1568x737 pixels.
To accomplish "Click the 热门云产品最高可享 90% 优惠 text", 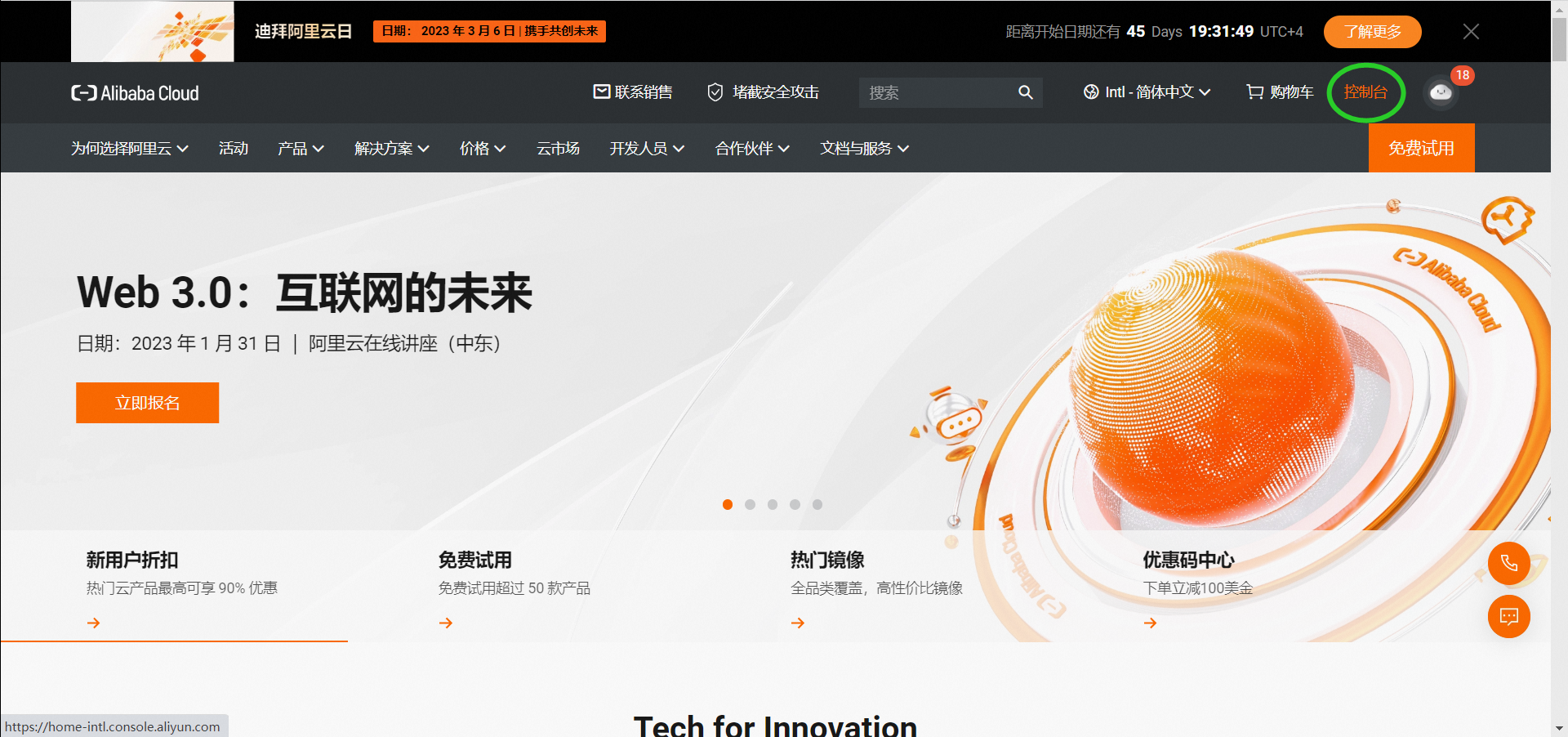I will point(182,588).
